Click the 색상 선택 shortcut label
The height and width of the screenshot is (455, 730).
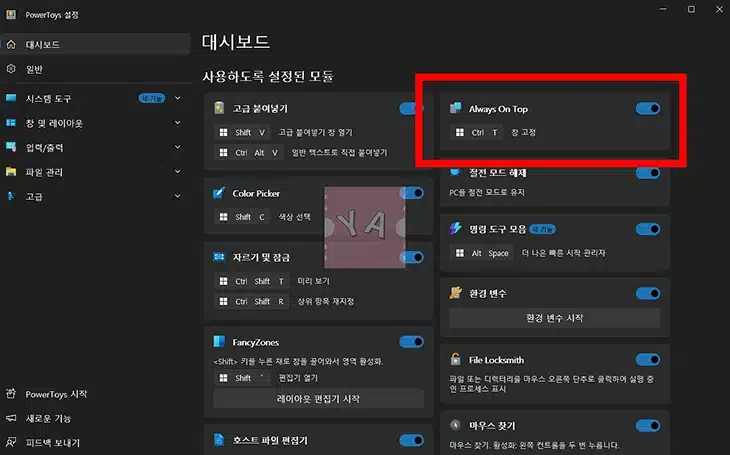coord(294,217)
